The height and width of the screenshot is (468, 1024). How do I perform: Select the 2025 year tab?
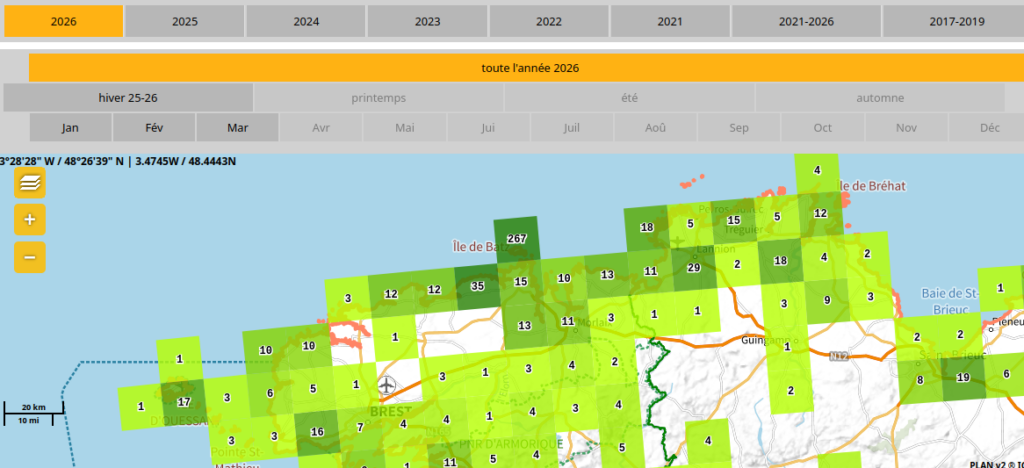click(184, 21)
